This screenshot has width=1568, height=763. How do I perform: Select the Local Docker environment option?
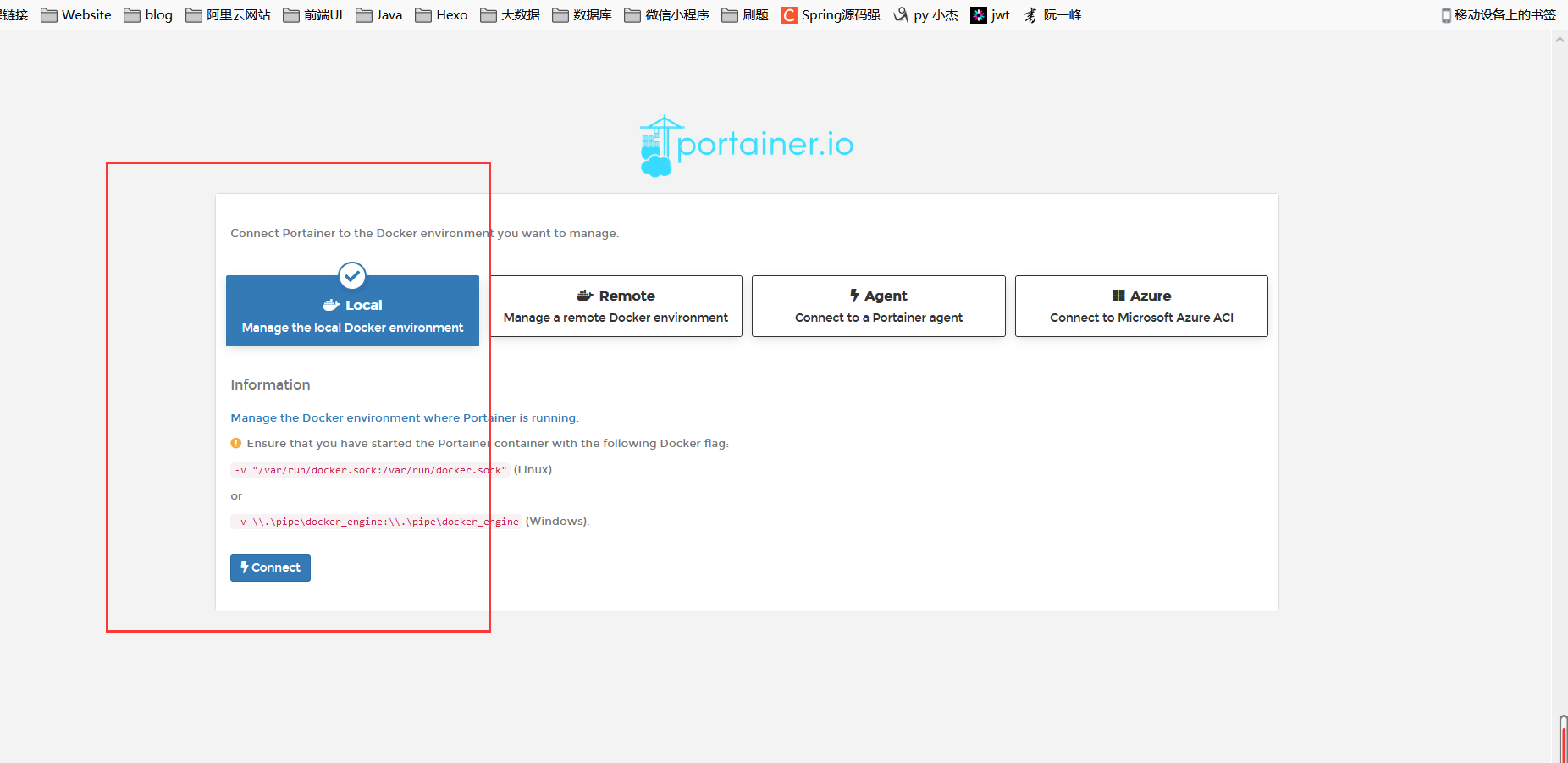[352, 311]
